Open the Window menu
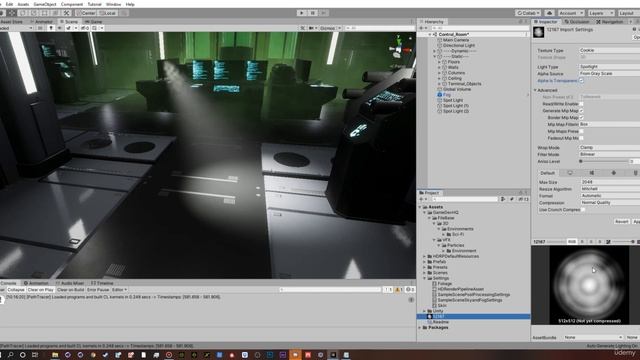 click(x=113, y=4)
